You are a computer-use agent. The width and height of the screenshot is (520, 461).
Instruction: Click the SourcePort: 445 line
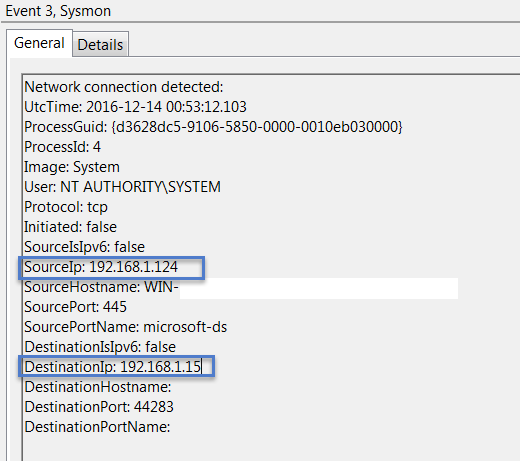click(75, 307)
